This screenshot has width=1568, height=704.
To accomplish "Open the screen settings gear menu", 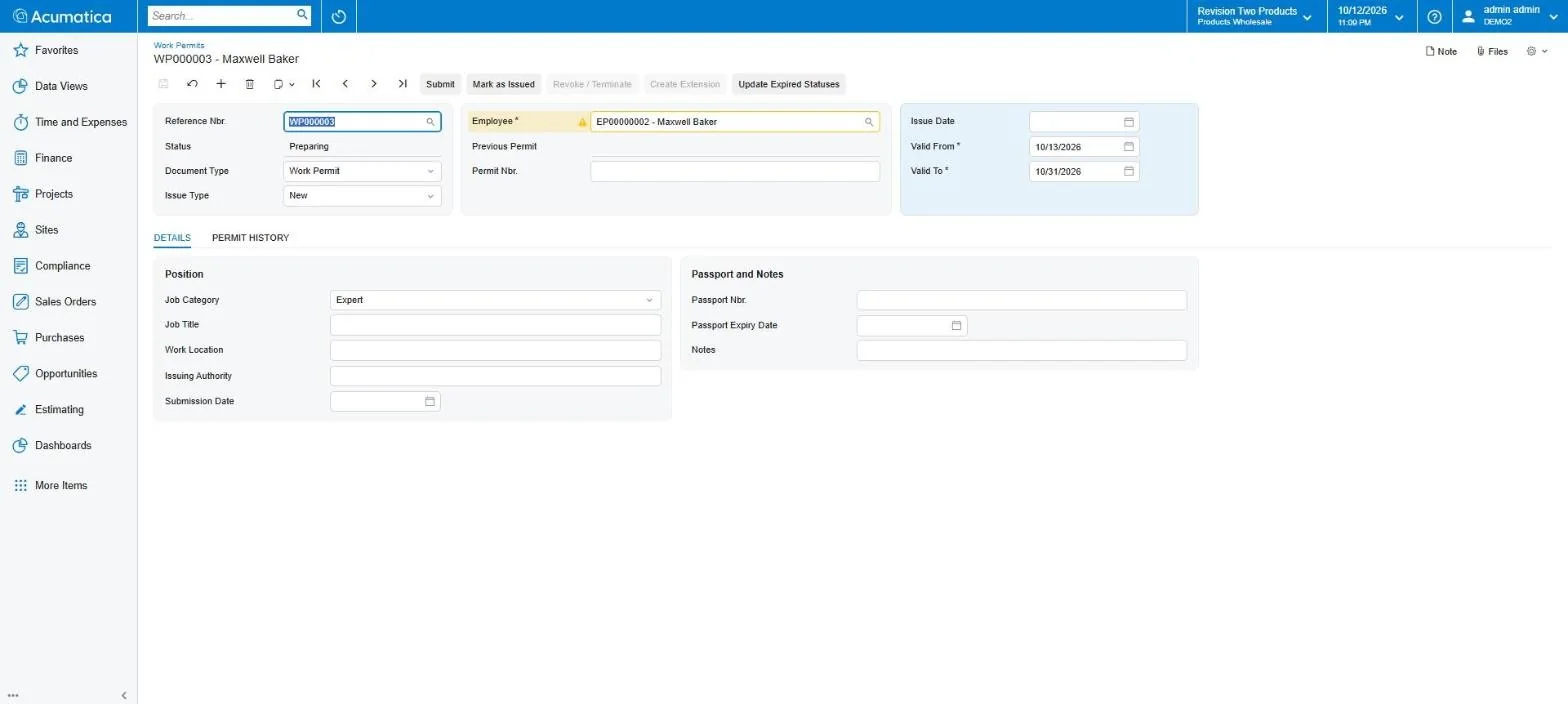I will [x=1537, y=51].
